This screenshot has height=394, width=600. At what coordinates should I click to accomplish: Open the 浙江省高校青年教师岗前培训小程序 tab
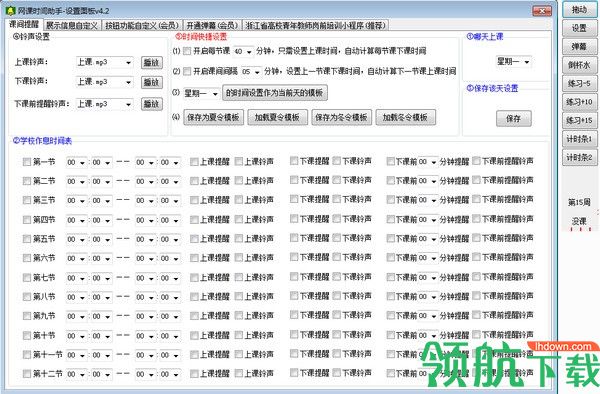[316, 26]
